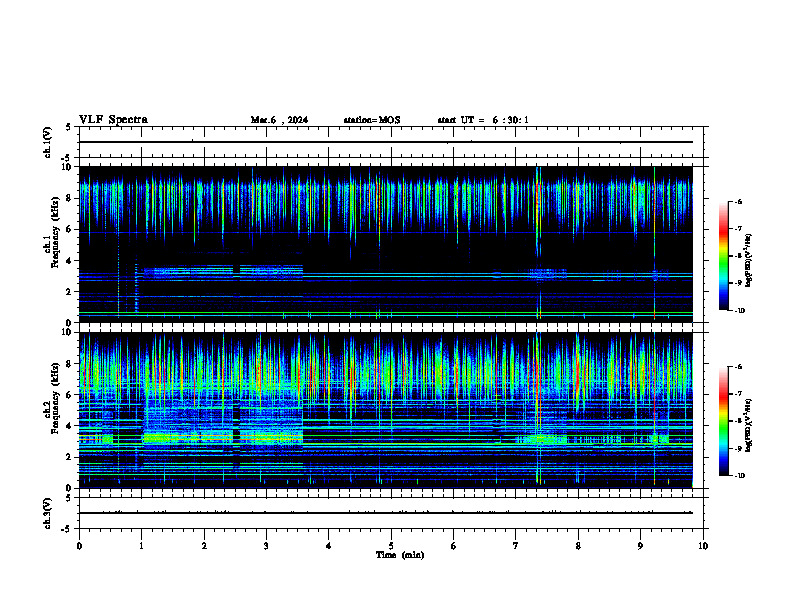The height and width of the screenshot is (612, 792).
Task: Click time axis tick label "7"
Action: 516,546
